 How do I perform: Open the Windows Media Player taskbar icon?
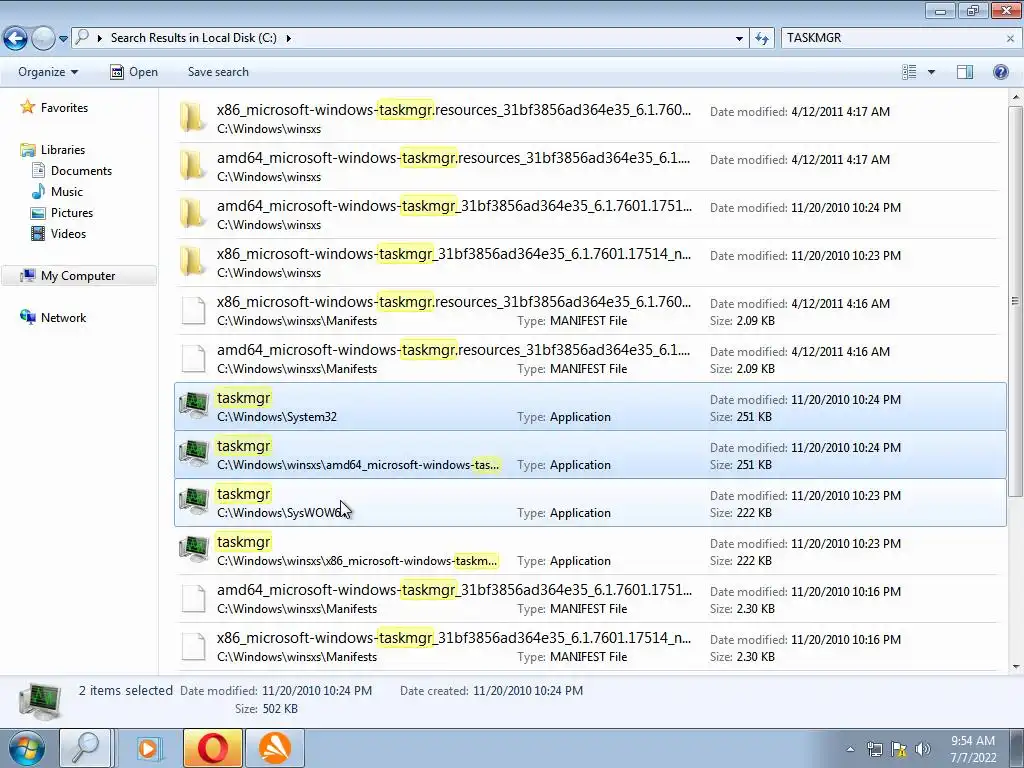148,748
